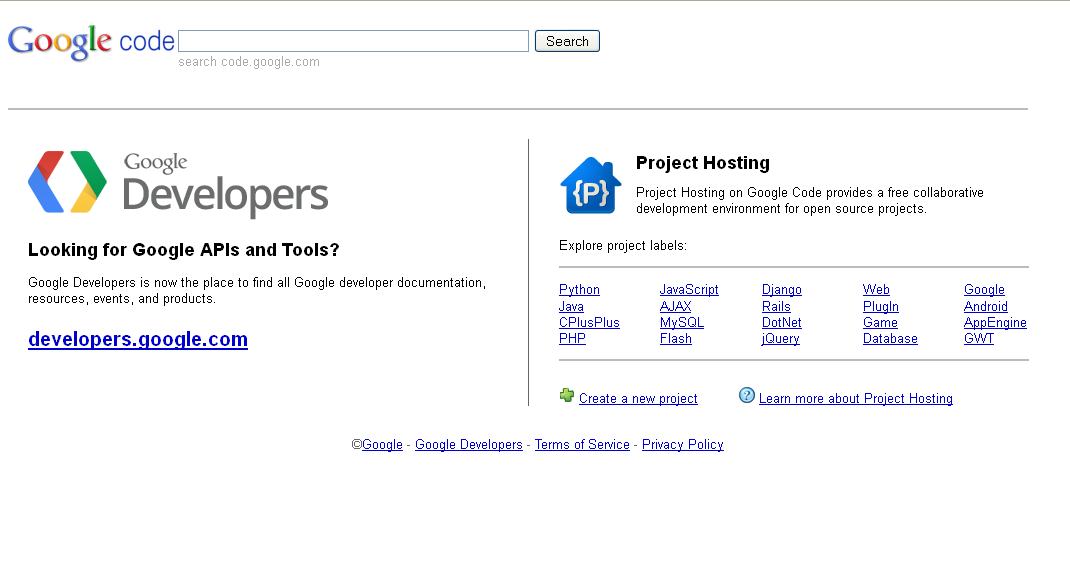Click the green plus create project icon

pos(566,395)
